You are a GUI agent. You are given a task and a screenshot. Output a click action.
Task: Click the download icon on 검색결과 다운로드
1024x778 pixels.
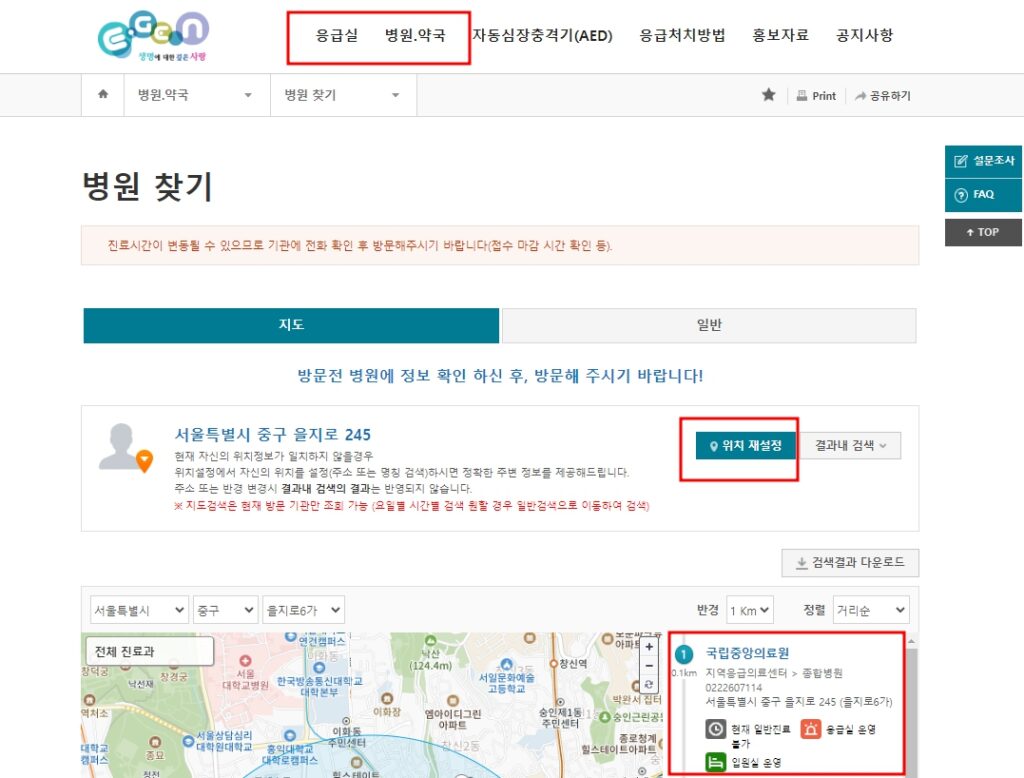point(801,563)
